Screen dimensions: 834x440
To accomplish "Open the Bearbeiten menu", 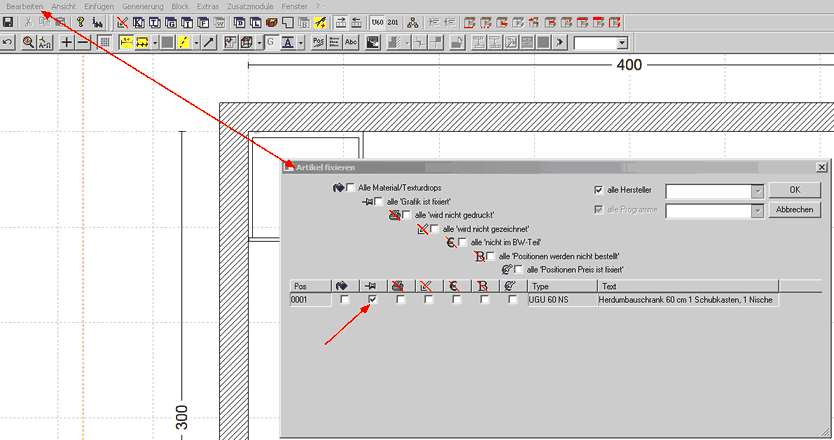I will [x=25, y=6].
